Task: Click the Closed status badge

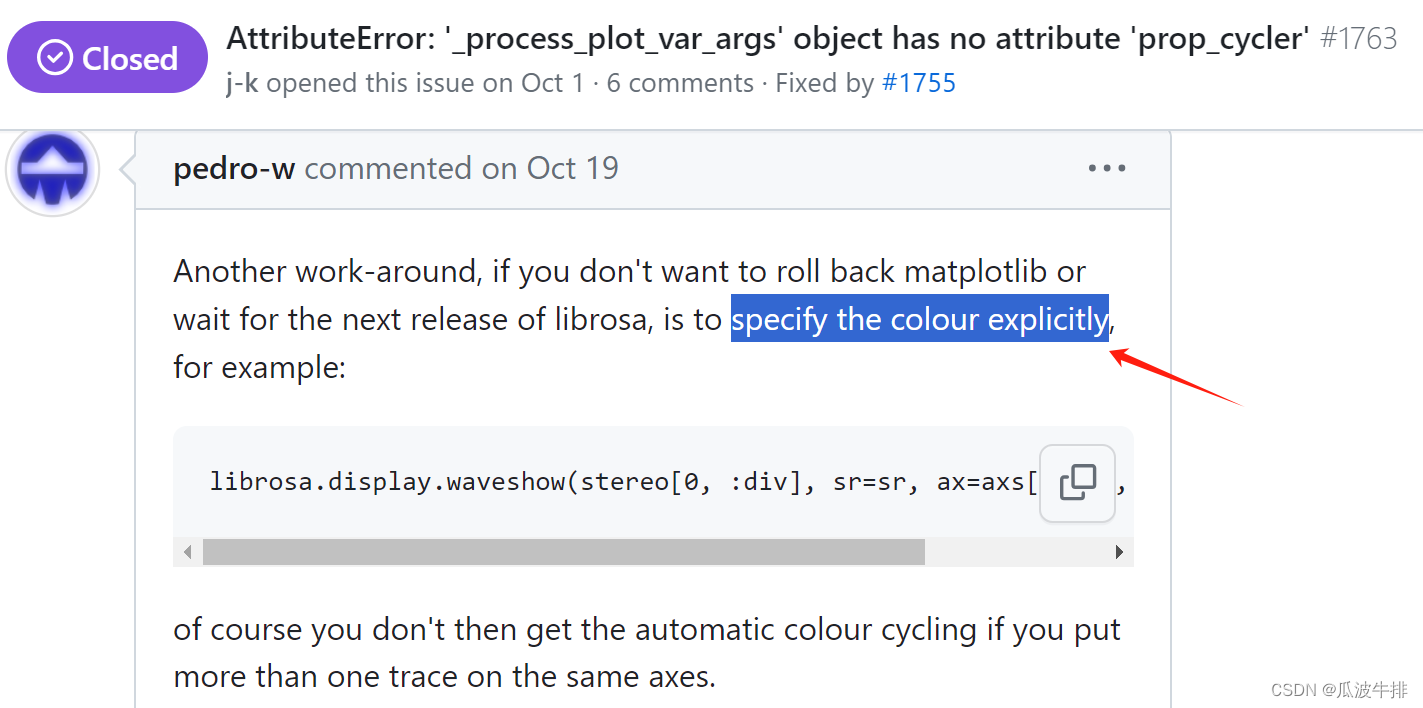Action: [107, 57]
